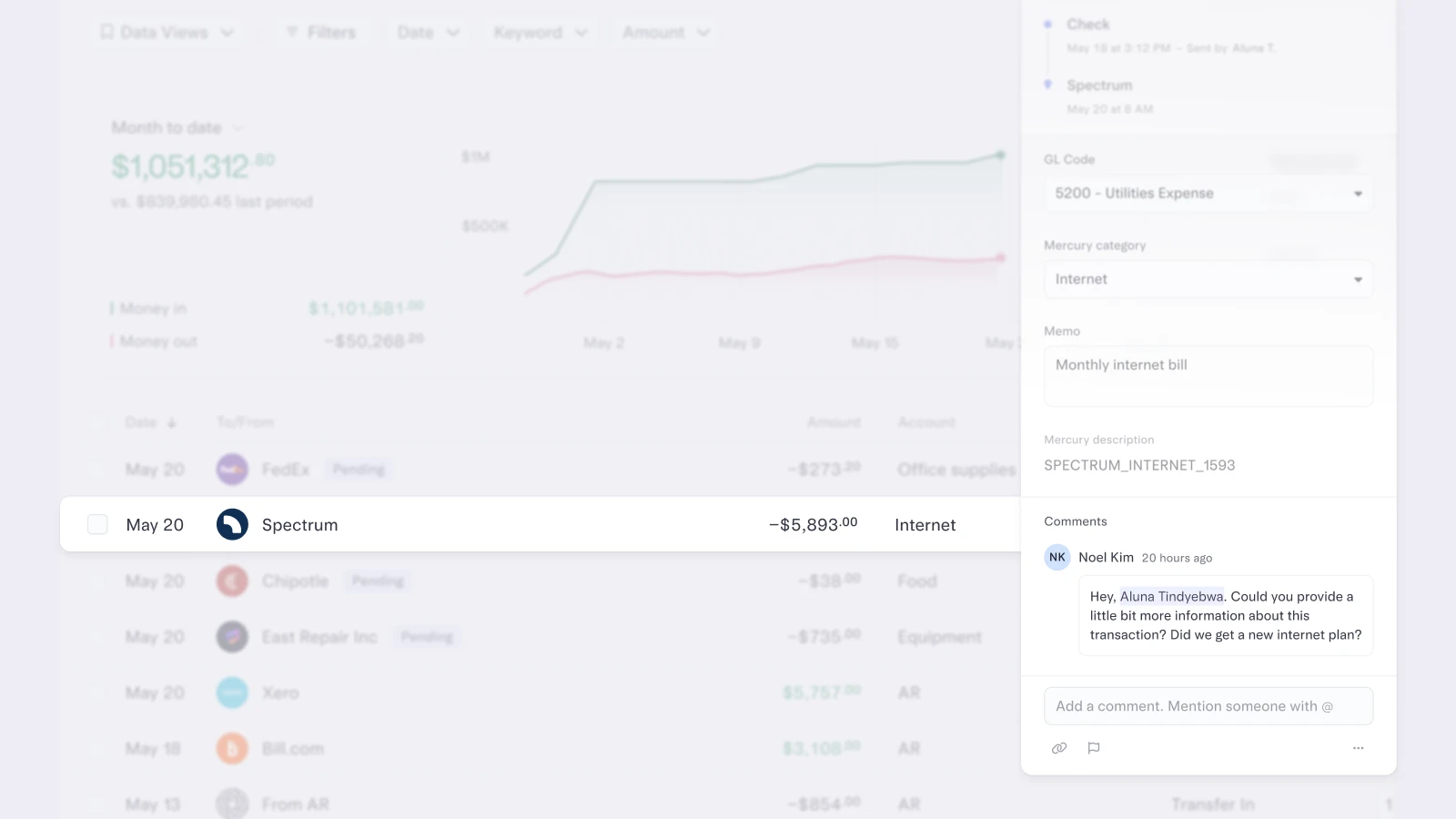Screen dimensions: 1456x819
Task: Click the FedEx merchant logo icon
Action: coord(232,470)
